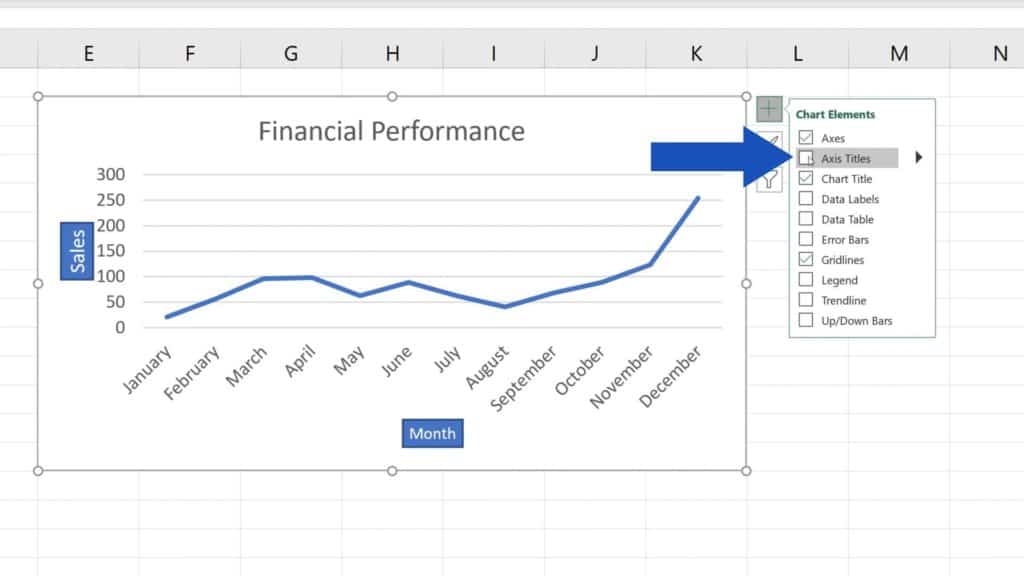This screenshot has height=576, width=1024.
Task: Disable the Gridlines checkbox
Action: click(x=806, y=259)
